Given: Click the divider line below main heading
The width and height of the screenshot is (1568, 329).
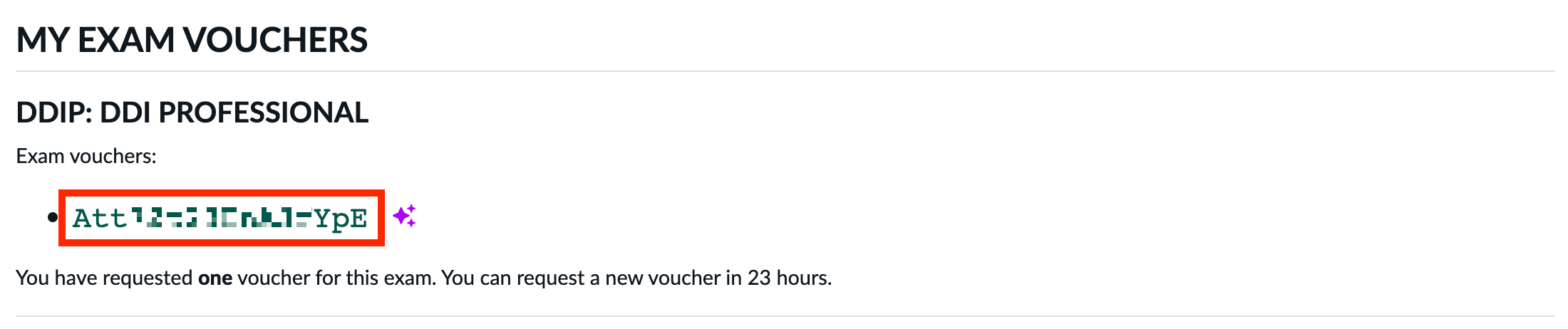Looking at the screenshot, I should tap(784, 71).
